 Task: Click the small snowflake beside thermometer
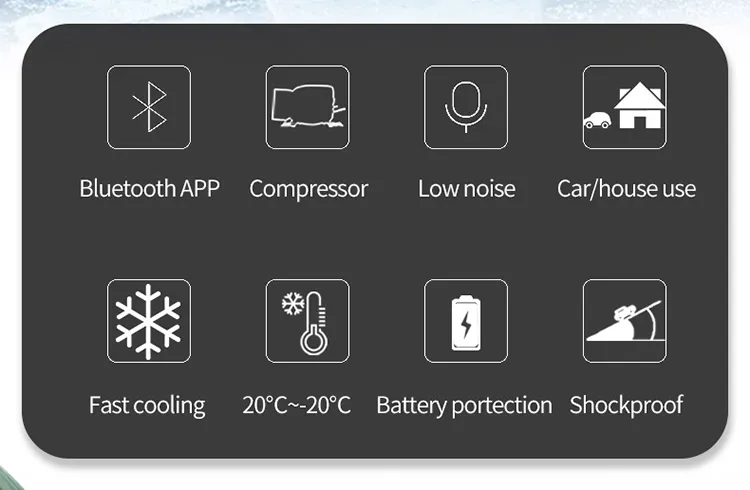tap(293, 304)
